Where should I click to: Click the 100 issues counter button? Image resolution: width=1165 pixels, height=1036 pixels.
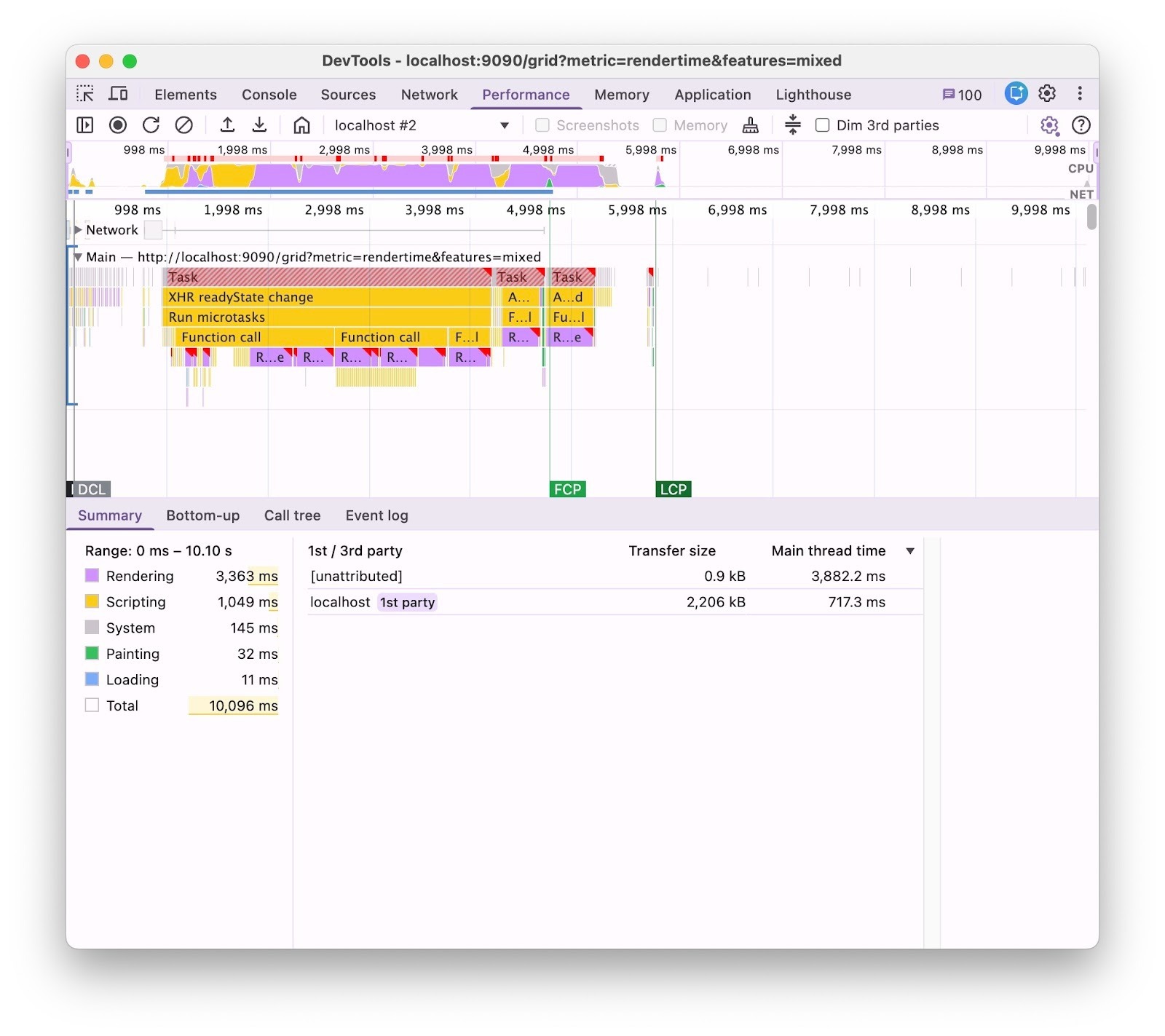tap(961, 95)
